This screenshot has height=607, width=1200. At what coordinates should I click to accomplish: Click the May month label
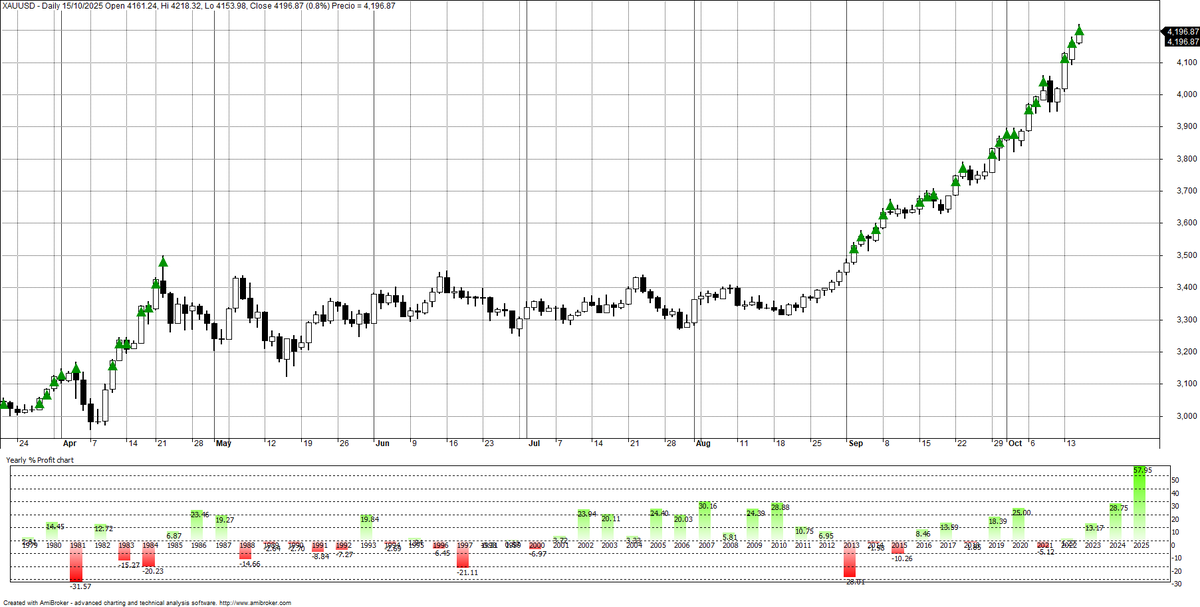pos(222,442)
